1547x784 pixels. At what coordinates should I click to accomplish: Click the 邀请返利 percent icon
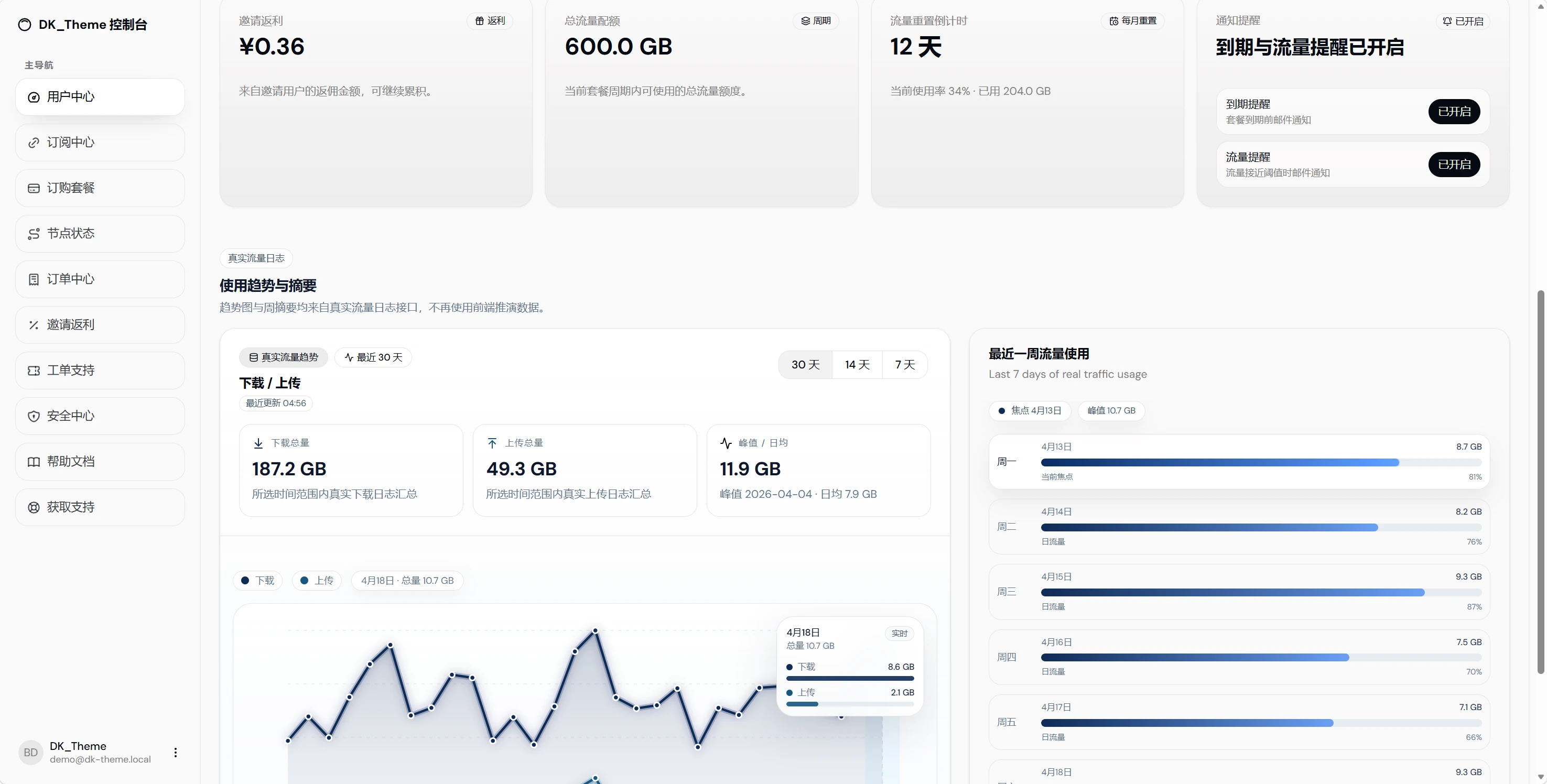pos(34,325)
